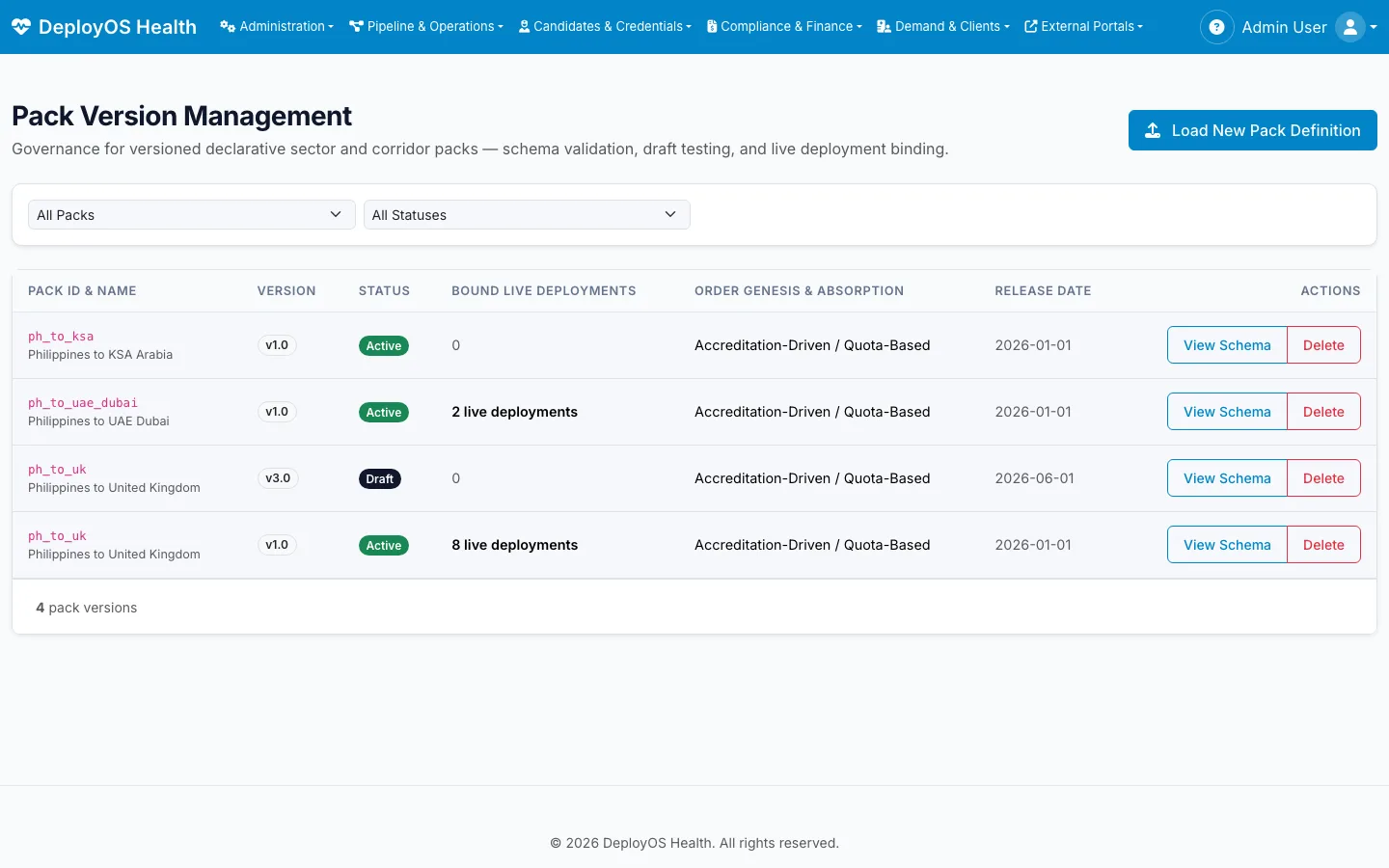Click the Version column header
1389x868 pixels.
pos(286,290)
